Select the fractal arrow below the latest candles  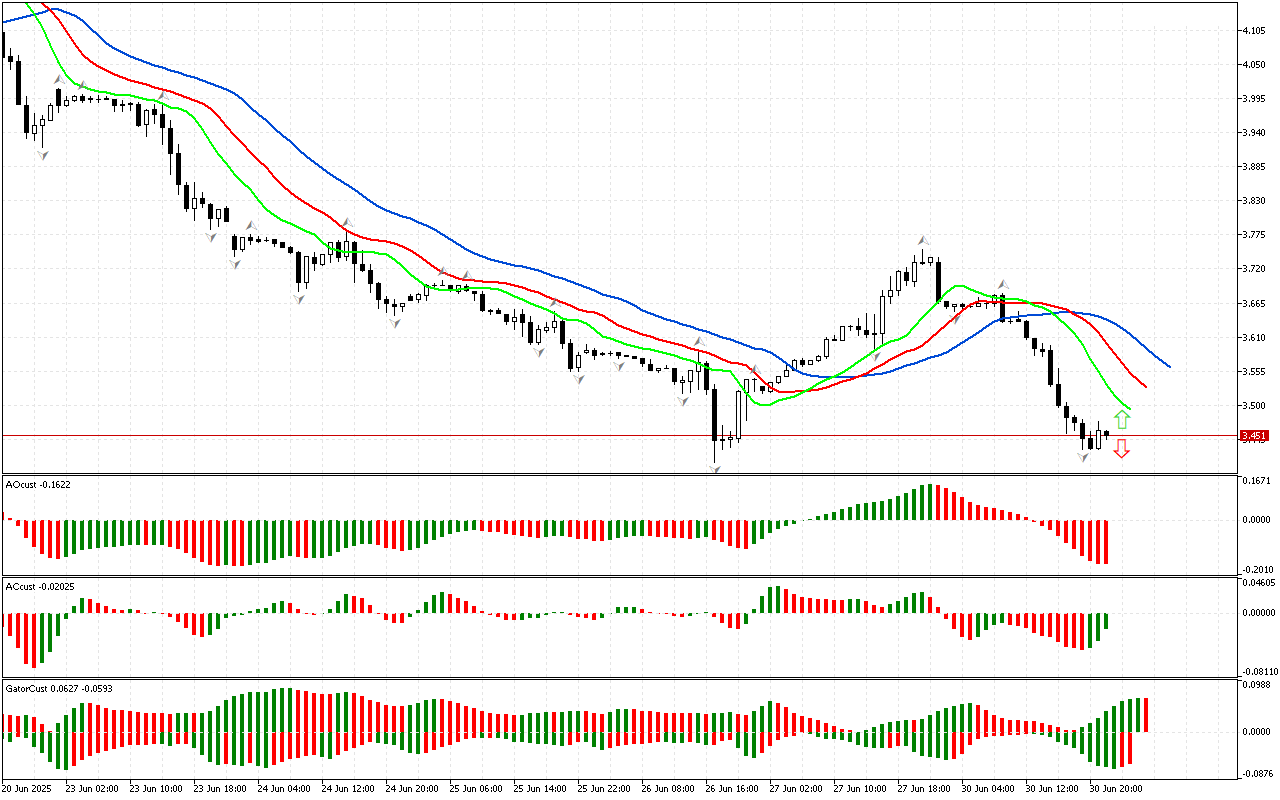[1083, 457]
